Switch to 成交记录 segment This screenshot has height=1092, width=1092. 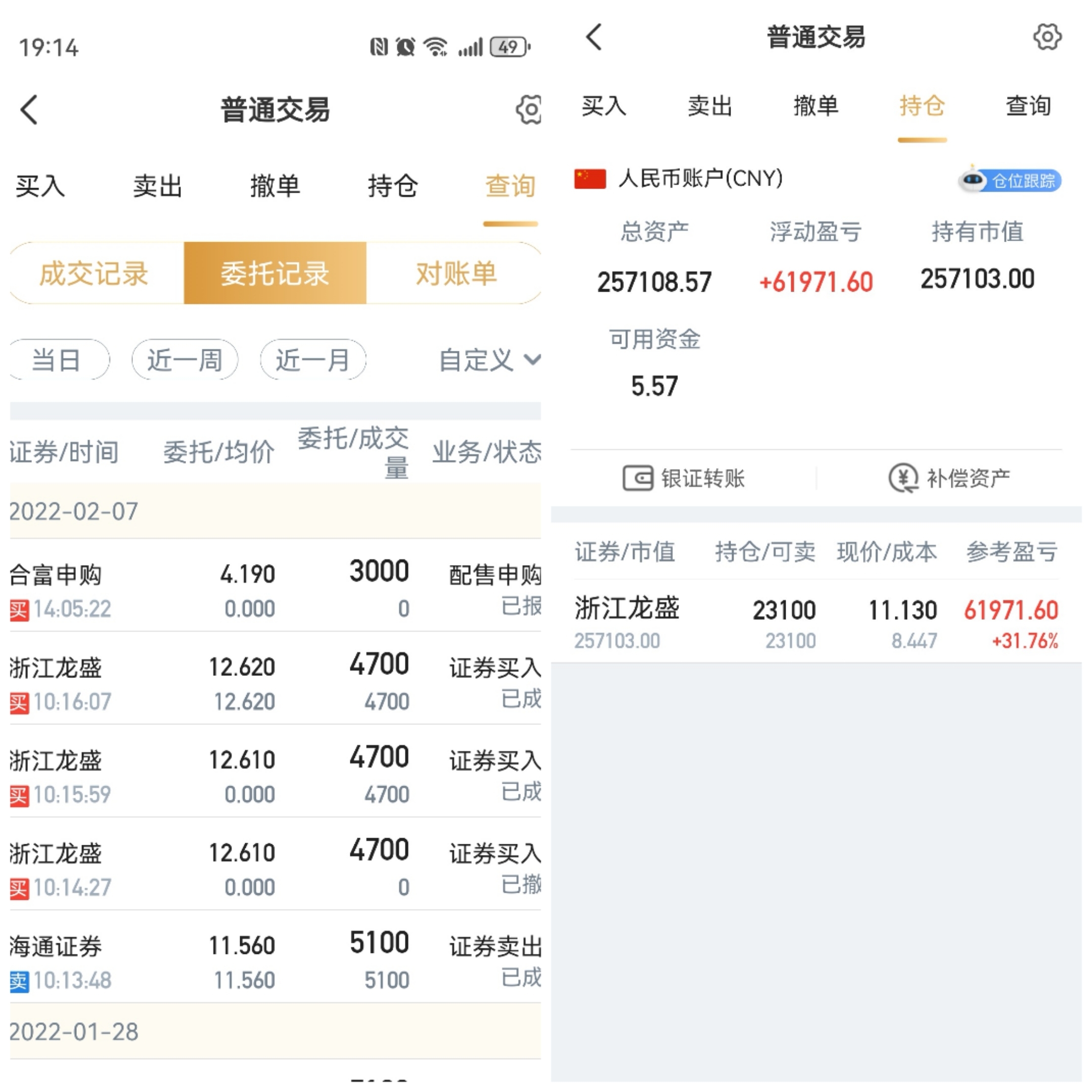tap(94, 274)
